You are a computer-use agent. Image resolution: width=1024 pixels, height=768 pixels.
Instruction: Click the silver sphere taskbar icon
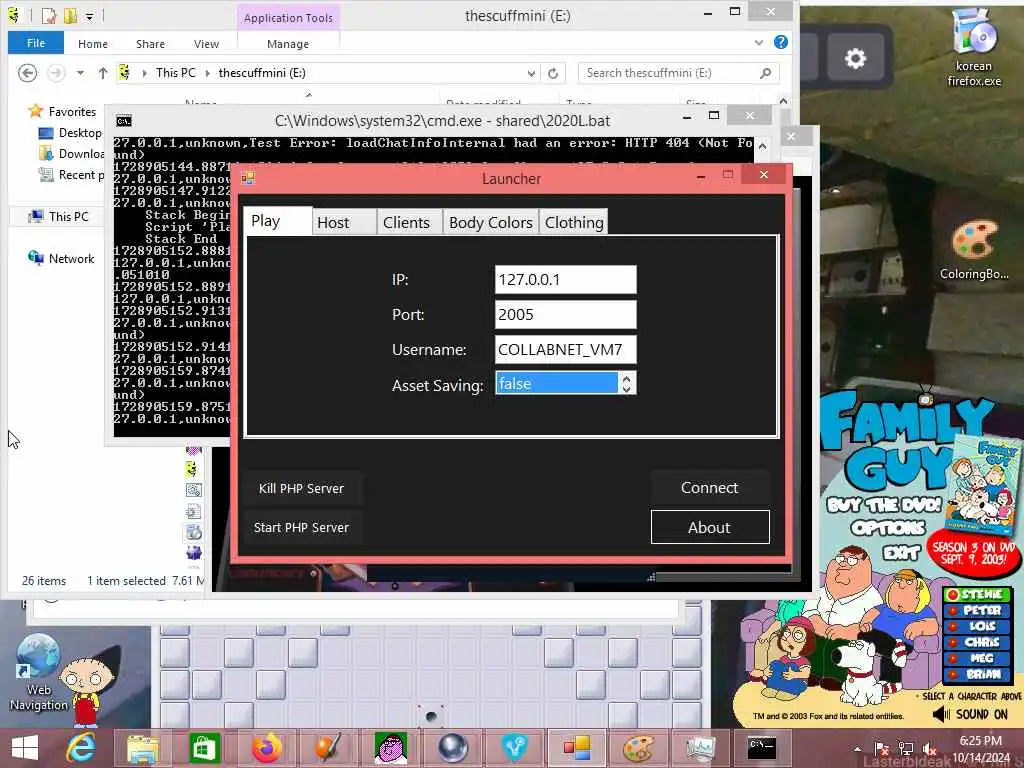click(x=453, y=748)
